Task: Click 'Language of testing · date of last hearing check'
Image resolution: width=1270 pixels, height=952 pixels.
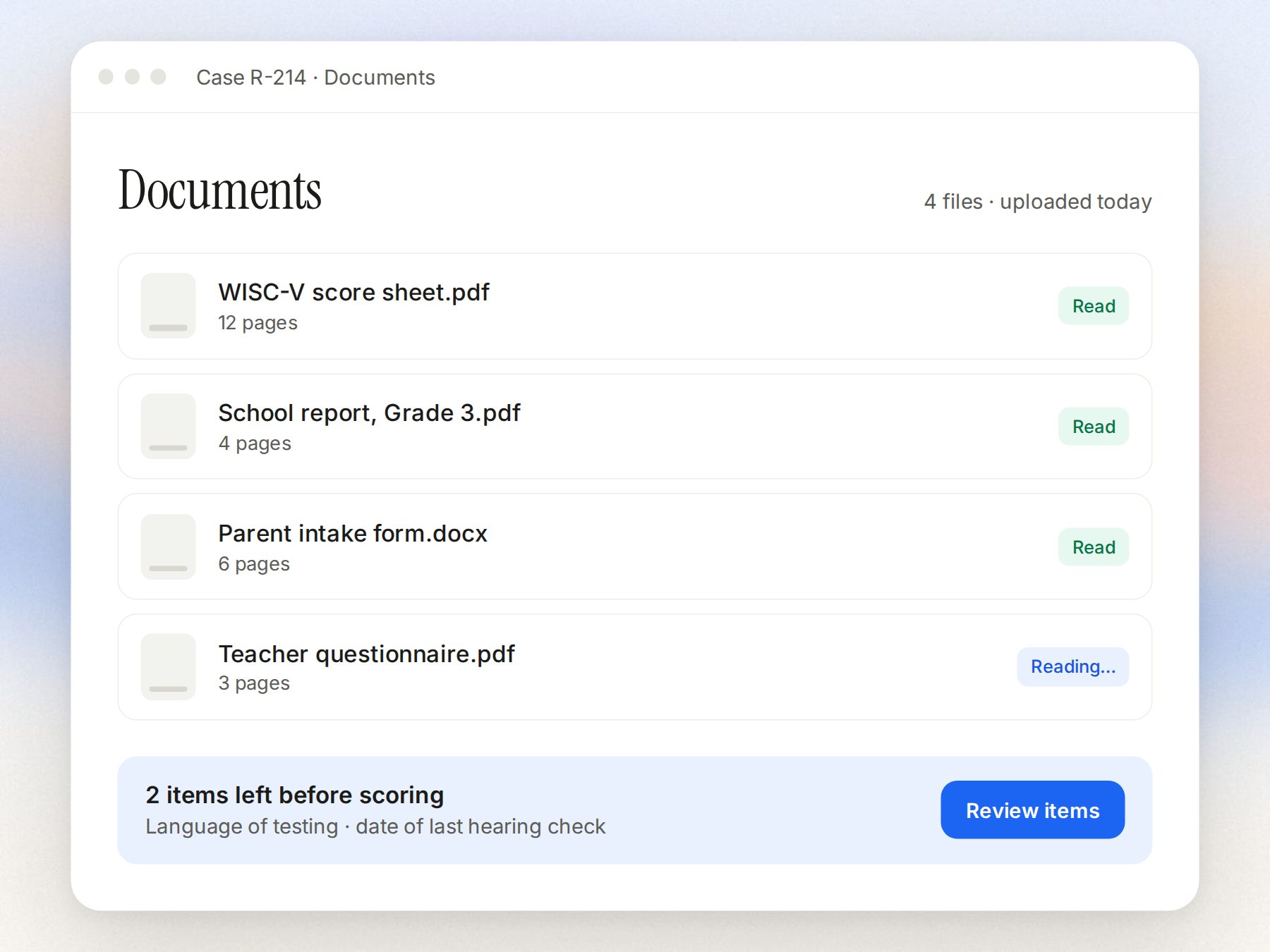Action: click(x=375, y=826)
